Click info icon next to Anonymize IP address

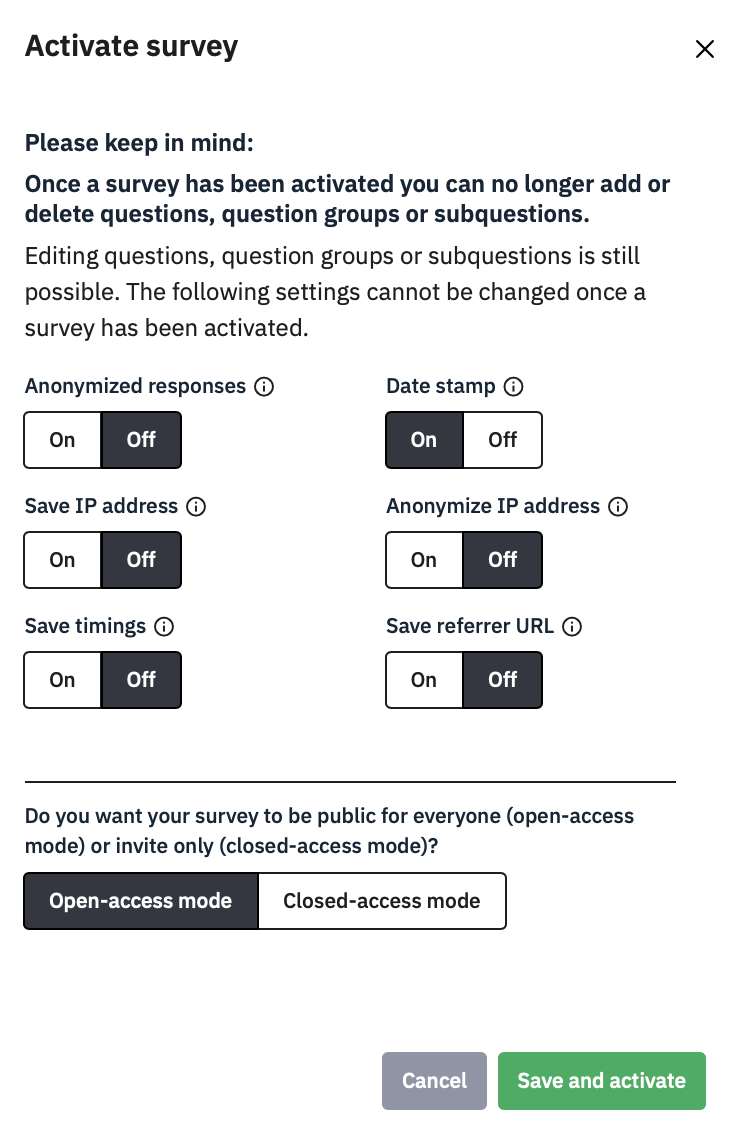tap(619, 507)
